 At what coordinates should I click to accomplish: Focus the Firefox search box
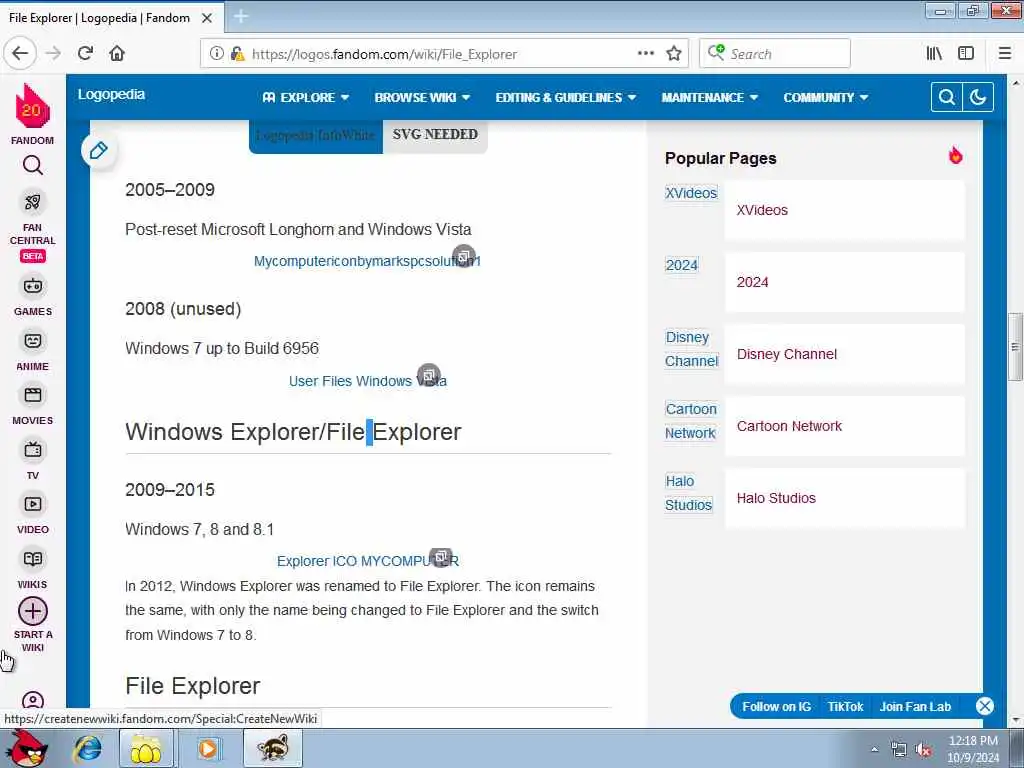775,54
